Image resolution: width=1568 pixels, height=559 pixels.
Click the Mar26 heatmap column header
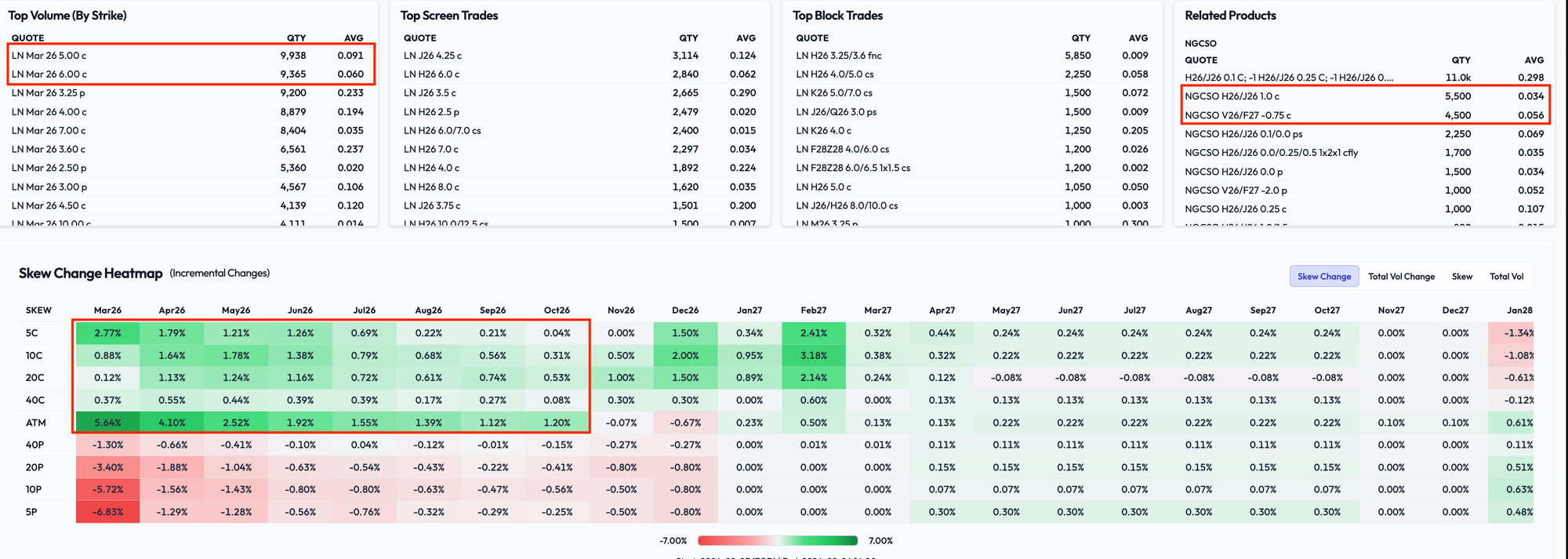(107, 310)
